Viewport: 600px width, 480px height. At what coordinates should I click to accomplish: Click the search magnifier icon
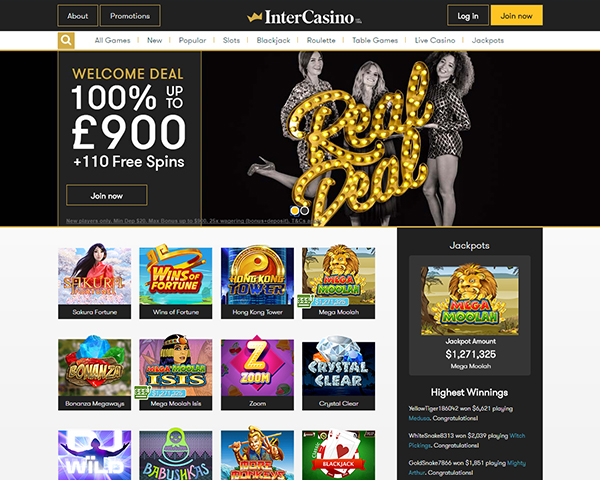[66, 41]
